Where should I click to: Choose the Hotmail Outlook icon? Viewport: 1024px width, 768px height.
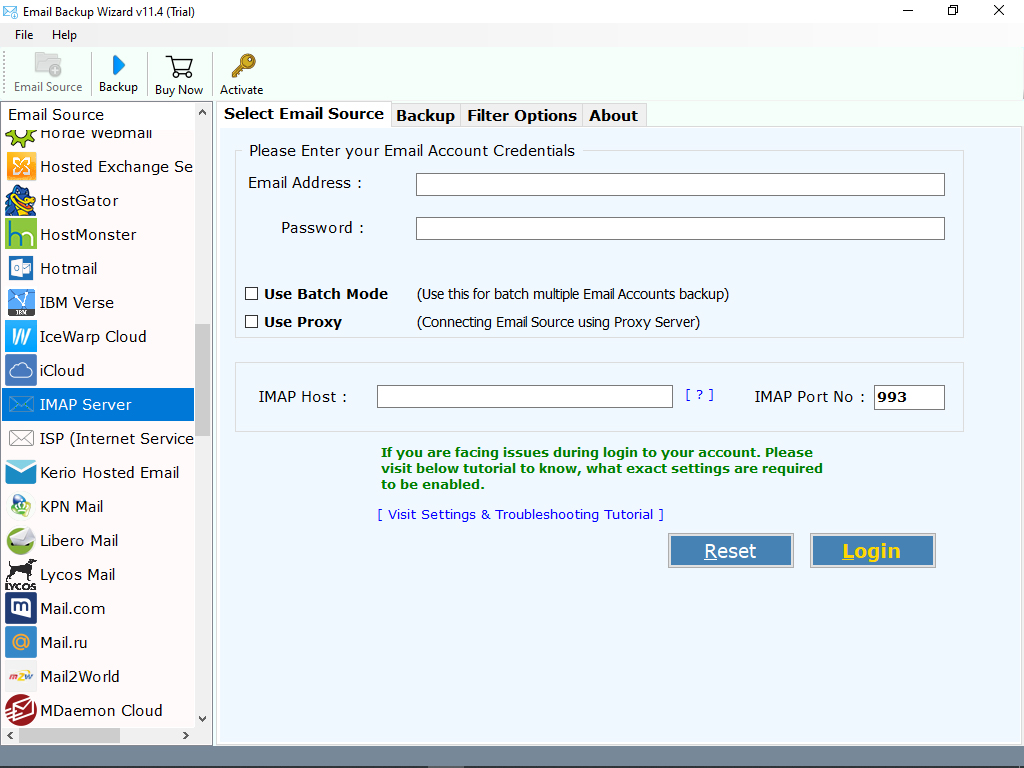click(x=21, y=268)
